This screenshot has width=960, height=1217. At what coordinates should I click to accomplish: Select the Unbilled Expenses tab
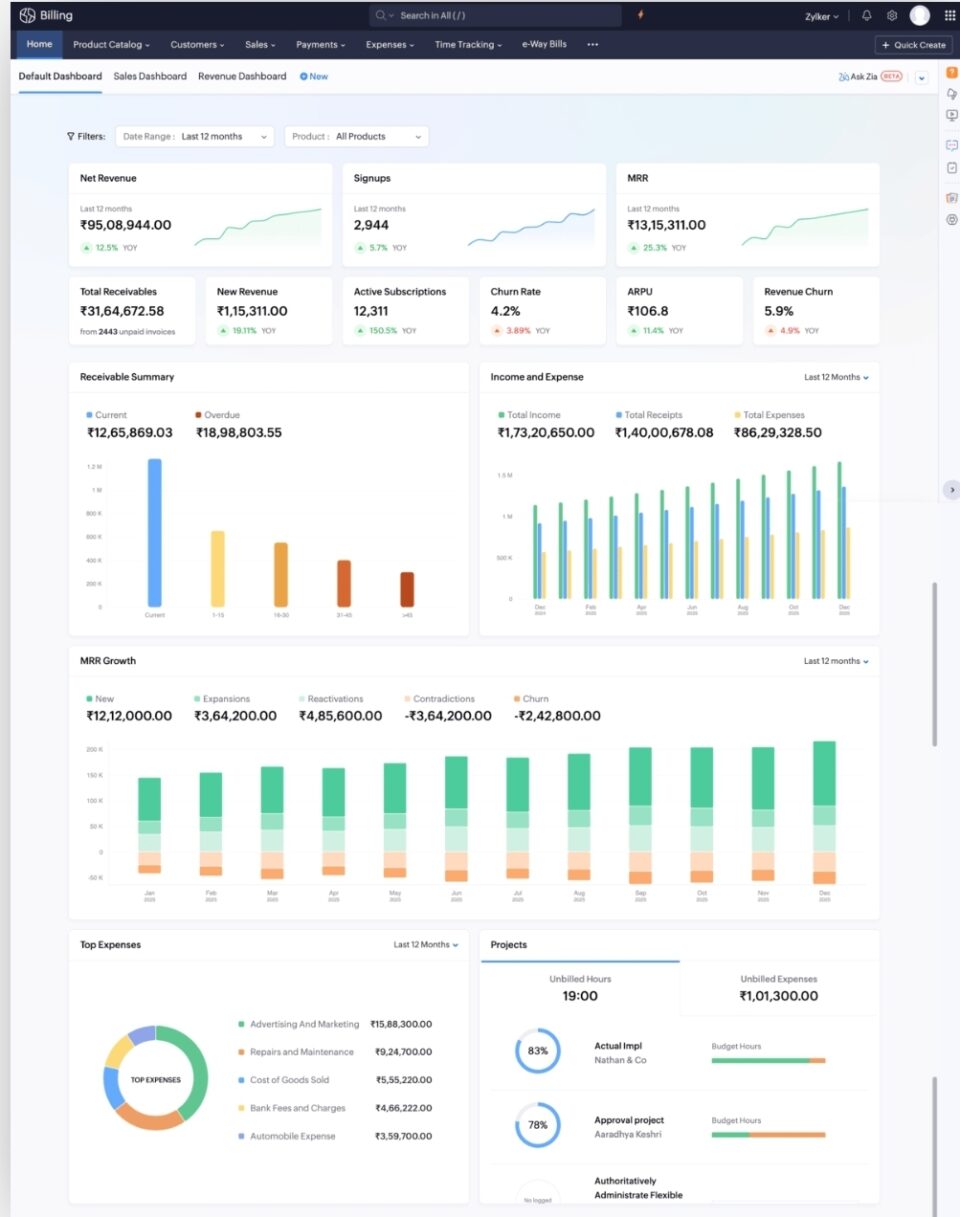click(x=778, y=988)
